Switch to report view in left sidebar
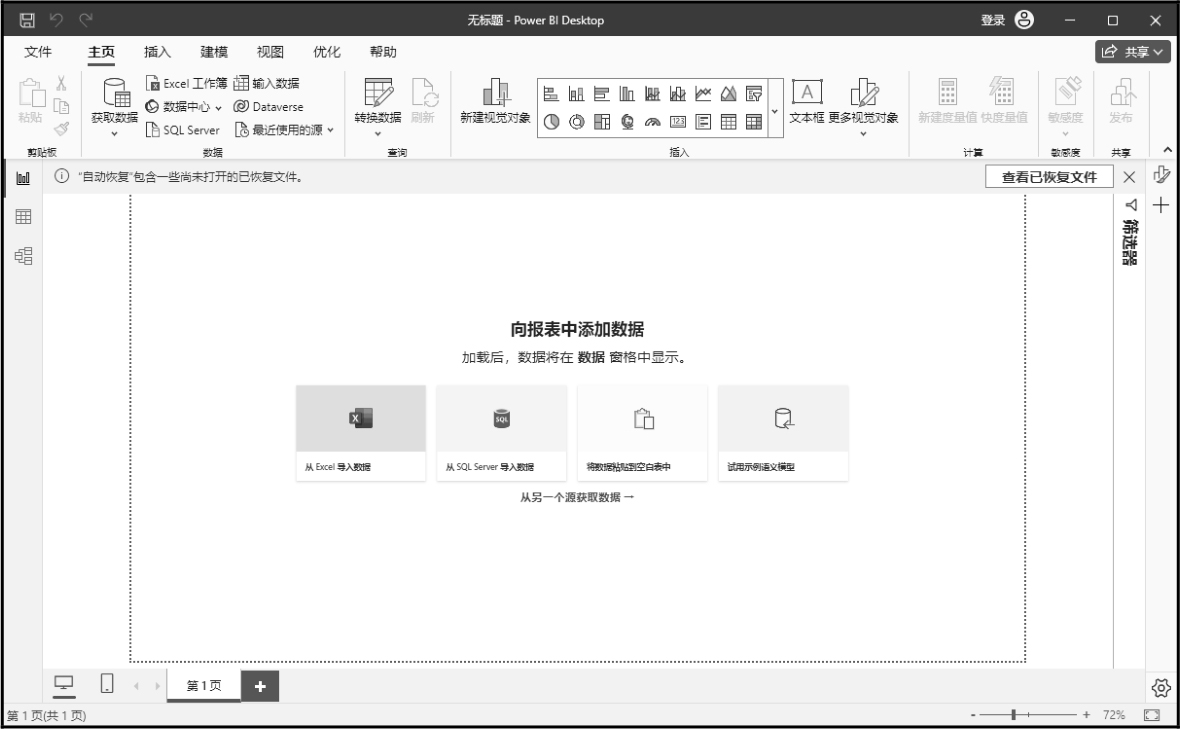The width and height of the screenshot is (1180, 729). 23,178
